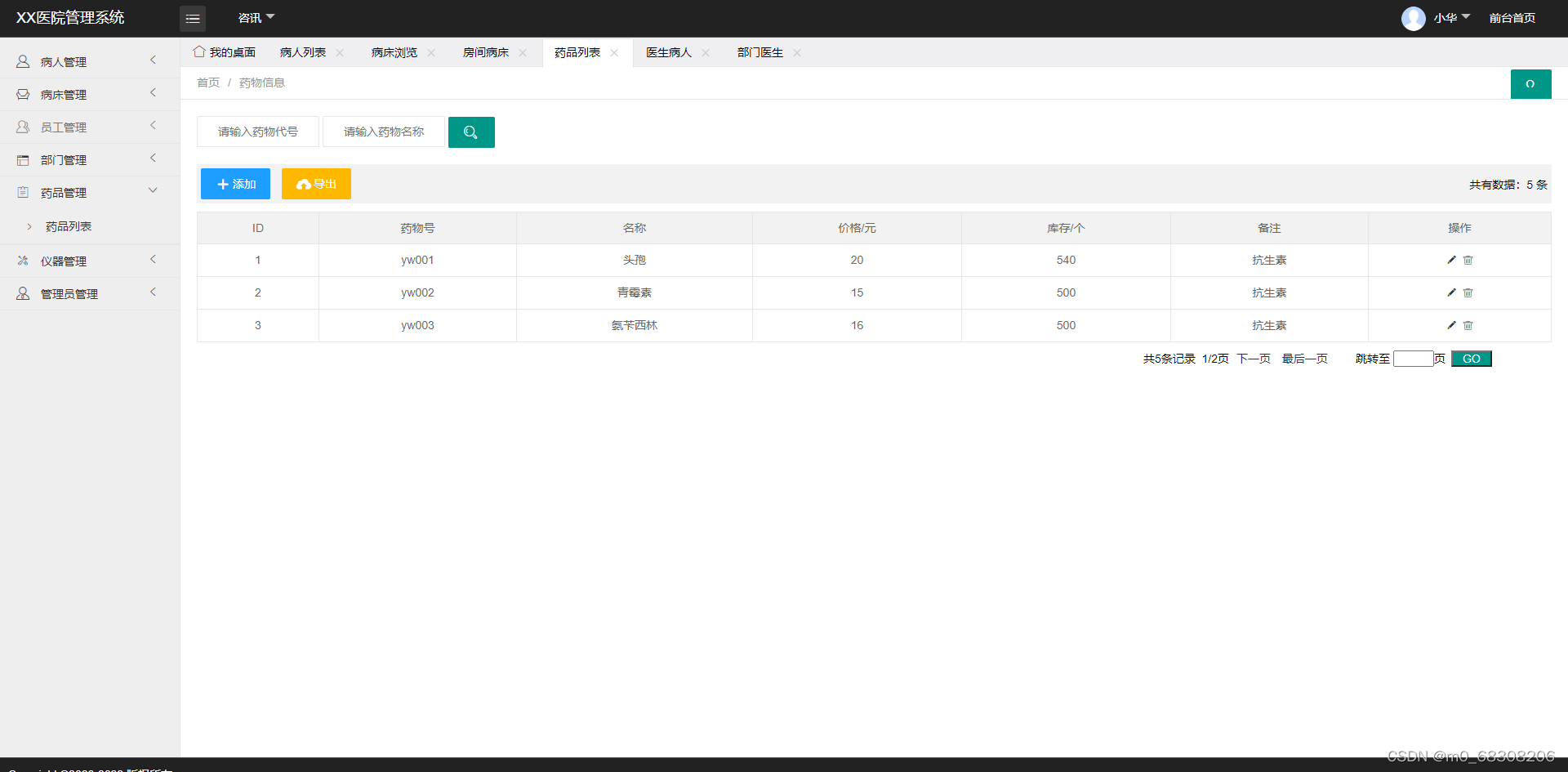Click the user avatar image
The height and width of the screenshot is (772, 1568).
coord(1413,18)
